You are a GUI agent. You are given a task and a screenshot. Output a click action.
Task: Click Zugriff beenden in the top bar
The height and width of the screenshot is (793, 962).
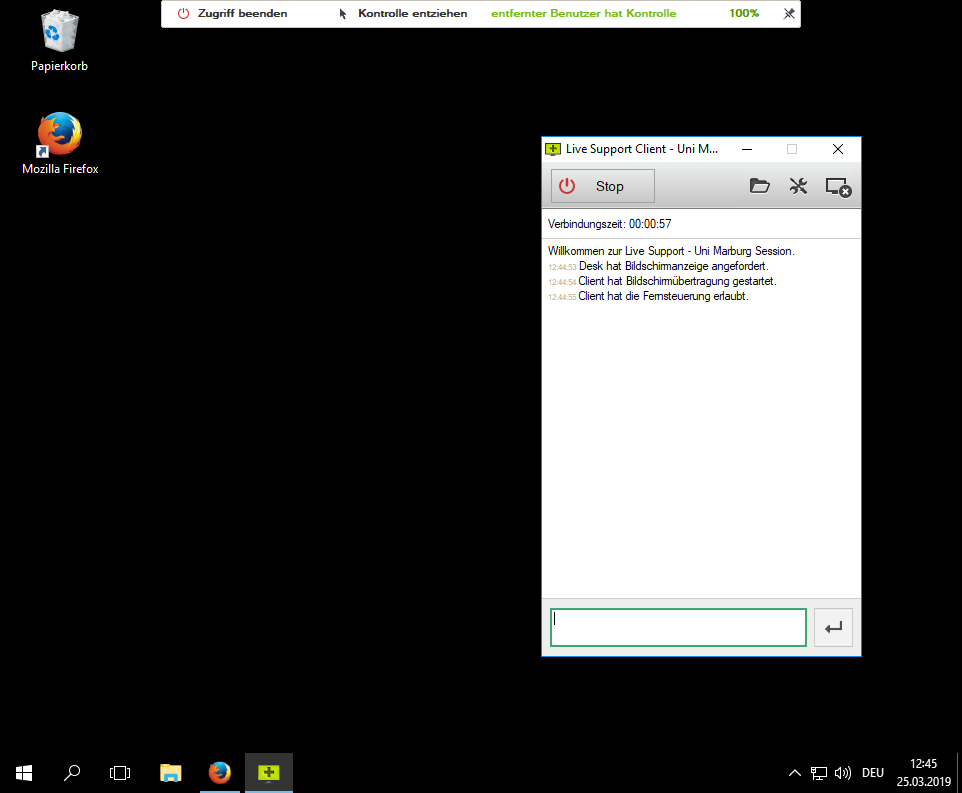(233, 13)
